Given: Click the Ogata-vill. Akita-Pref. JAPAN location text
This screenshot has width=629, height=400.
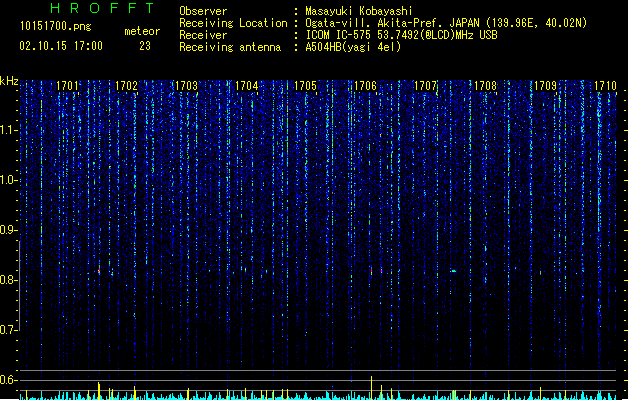Looking at the screenshot, I should coord(446,23).
